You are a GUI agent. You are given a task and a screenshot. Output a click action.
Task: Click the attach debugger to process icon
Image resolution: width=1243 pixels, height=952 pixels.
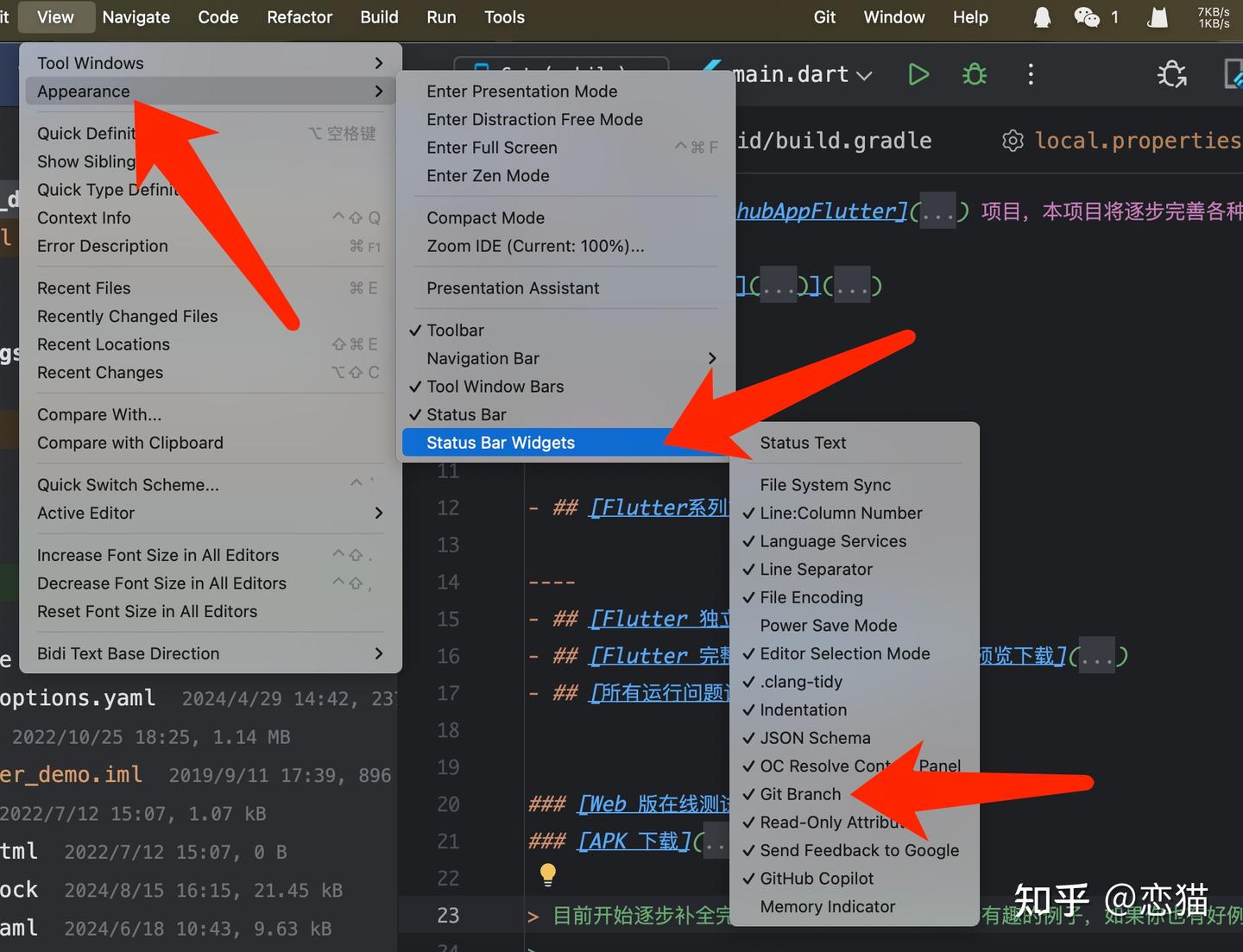coord(1171,74)
